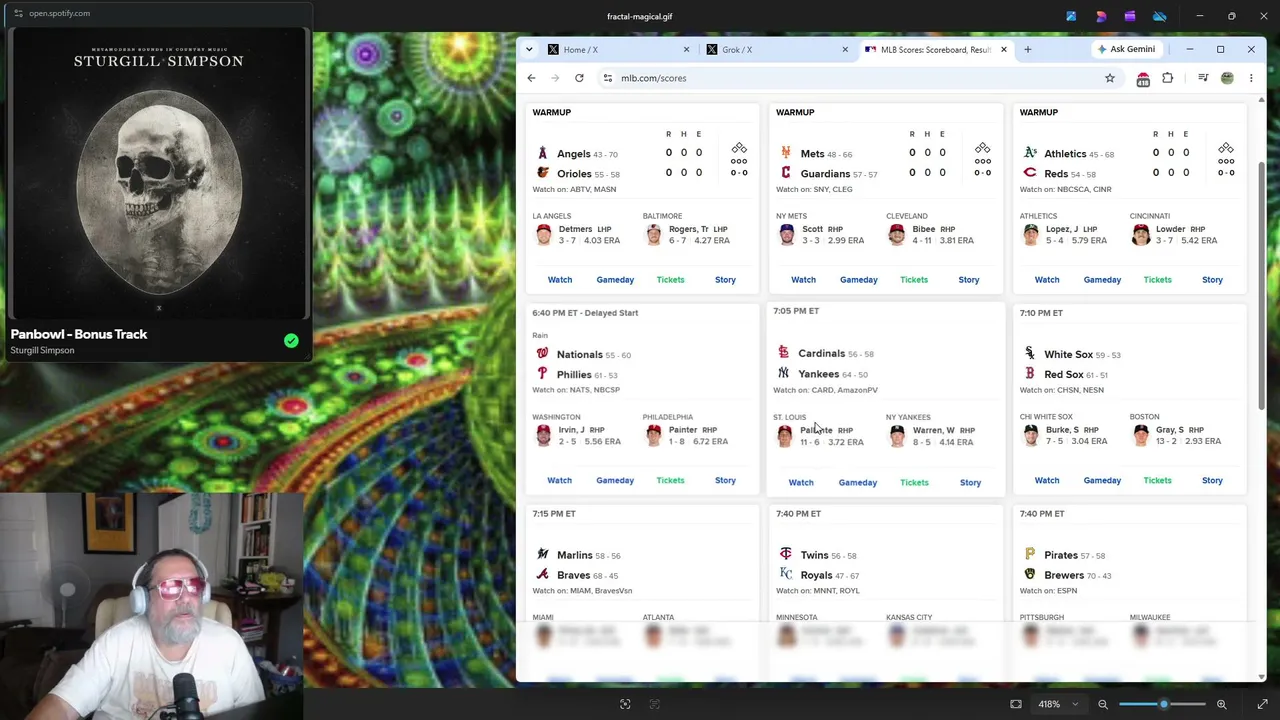Open Gameday for Mets vs Guardians
This screenshot has width=1280, height=720.
(x=859, y=280)
